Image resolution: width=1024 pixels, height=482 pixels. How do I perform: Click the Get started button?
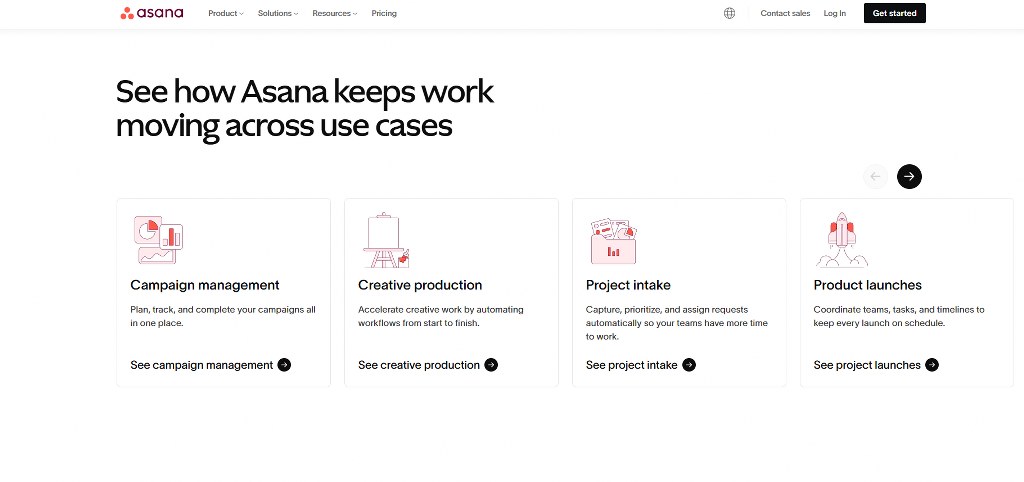[x=895, y=13]
